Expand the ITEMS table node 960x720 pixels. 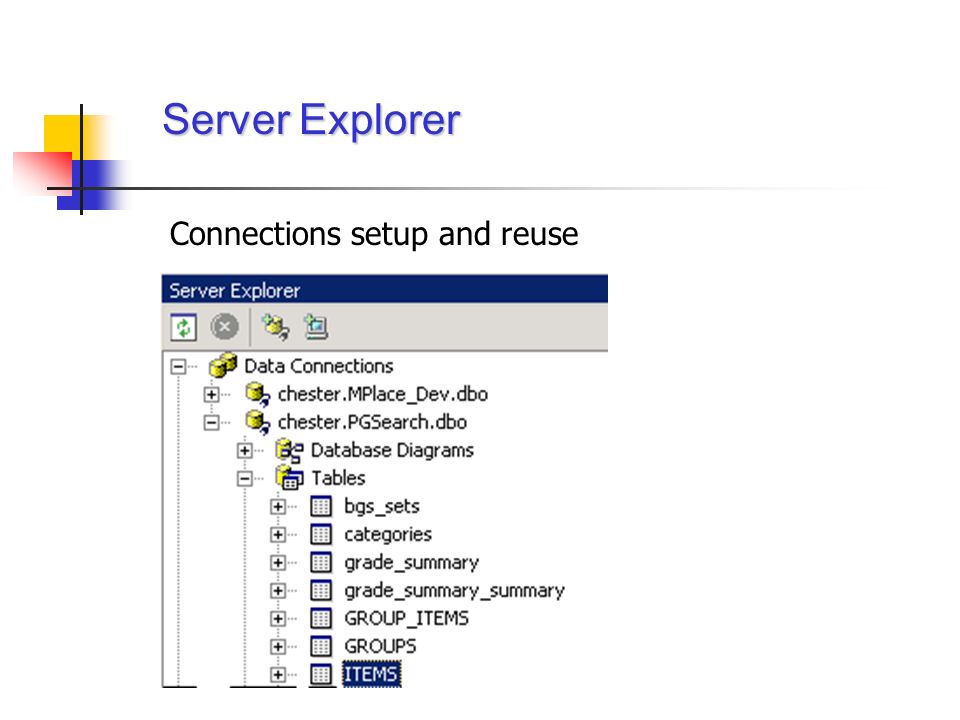(278, 675)
